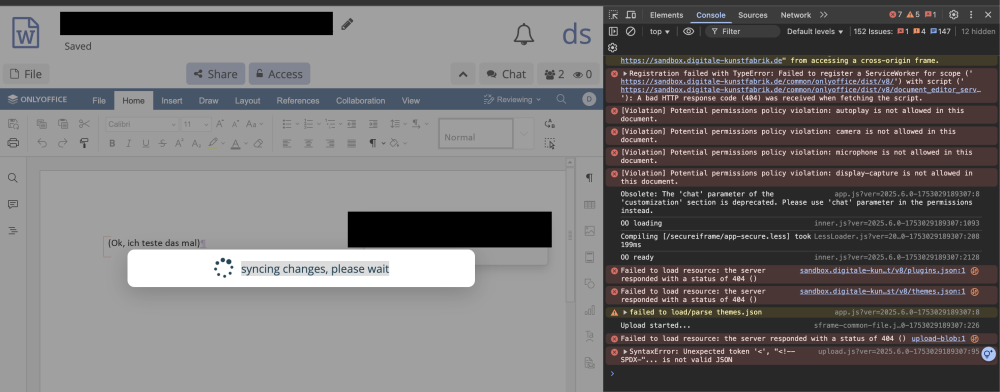The width and height of the screenshot is (1000, 392).
Task: Click the print icon in the toolbar
Action: click(13, 143)
